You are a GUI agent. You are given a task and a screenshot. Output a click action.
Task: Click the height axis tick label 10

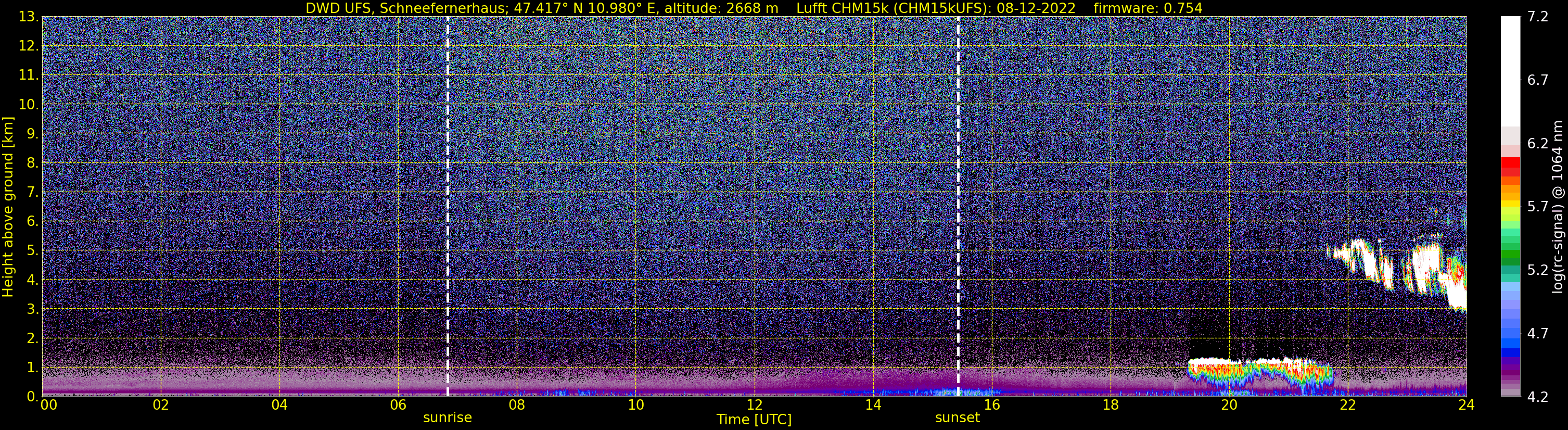click(28, 105)
